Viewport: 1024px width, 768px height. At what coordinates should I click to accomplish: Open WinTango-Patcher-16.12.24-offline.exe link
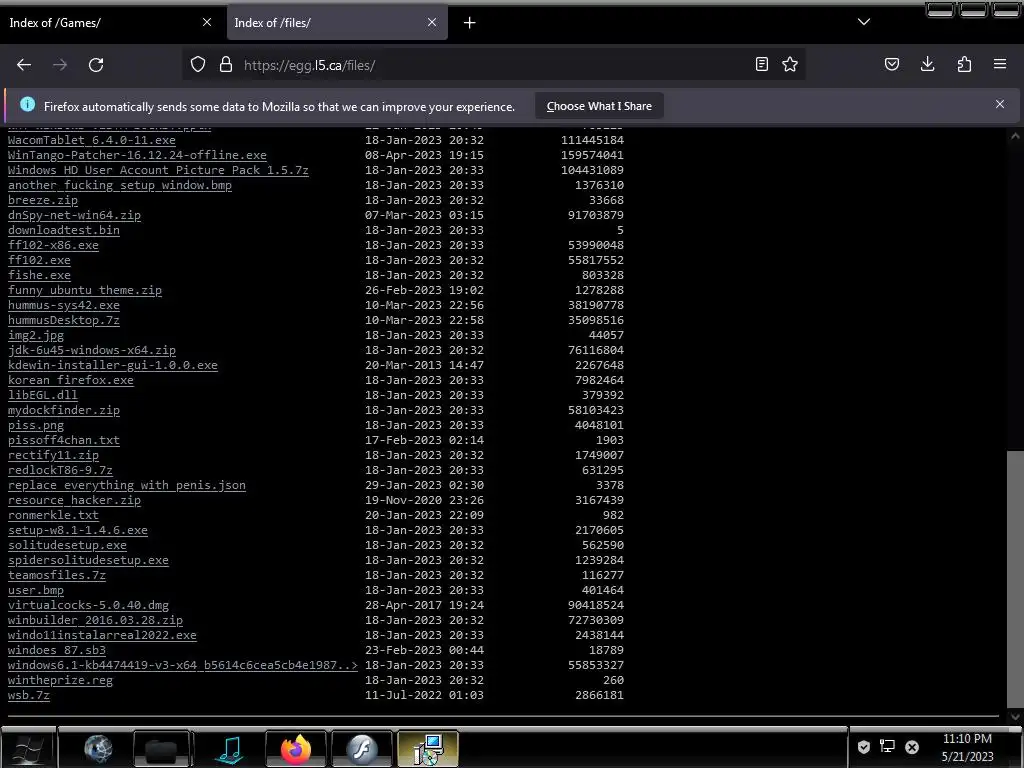click(137, 155)
